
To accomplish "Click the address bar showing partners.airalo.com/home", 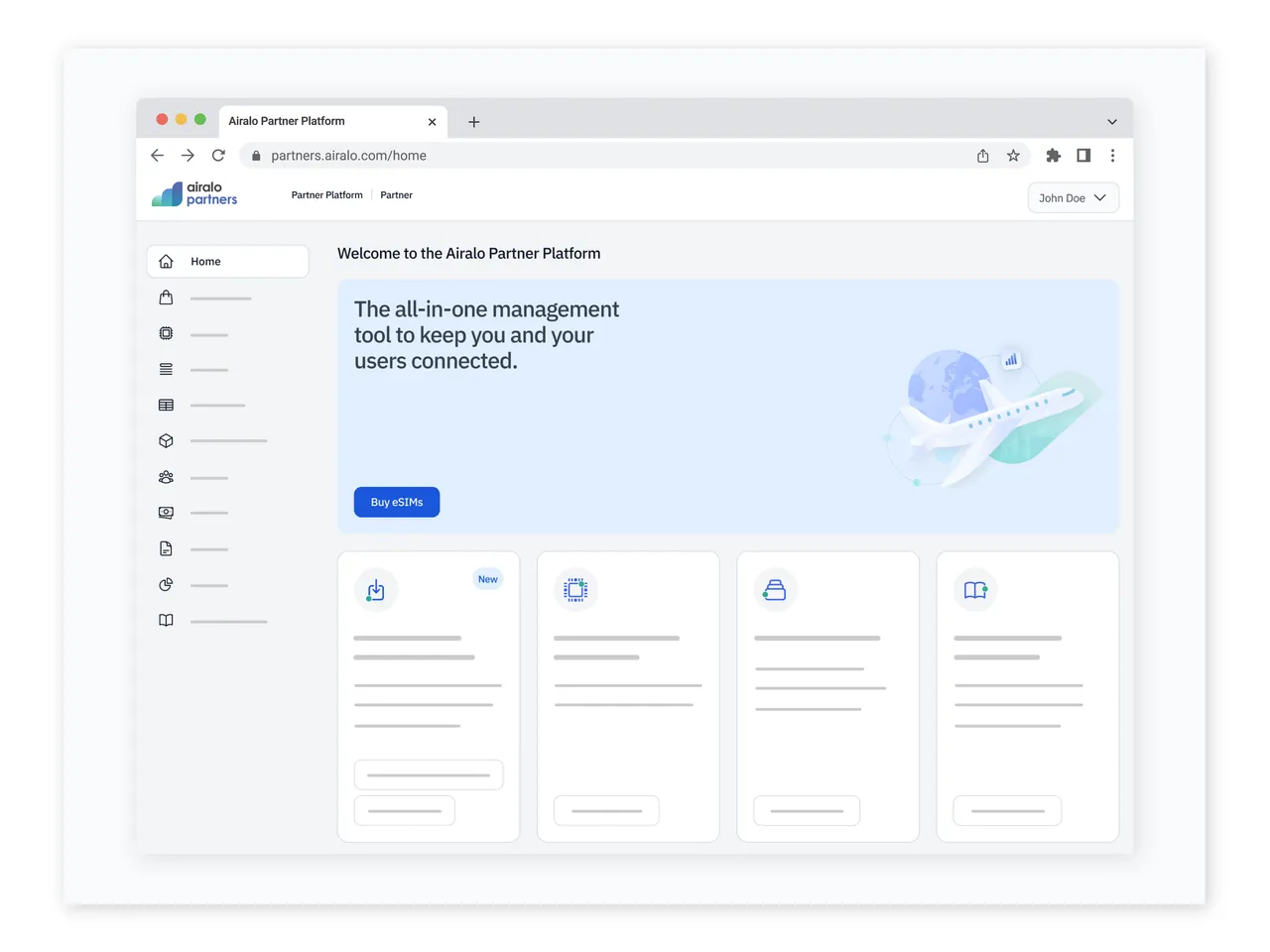I will (x=635, y=156).
